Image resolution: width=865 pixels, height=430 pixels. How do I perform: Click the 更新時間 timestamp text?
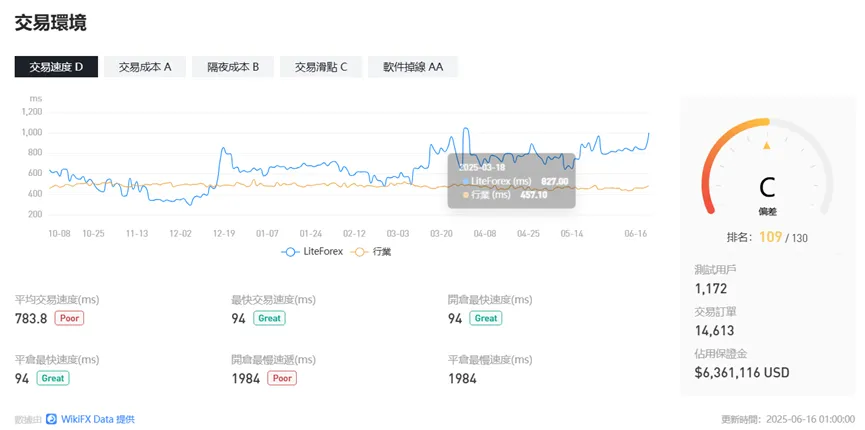click(x=788, y=420)
